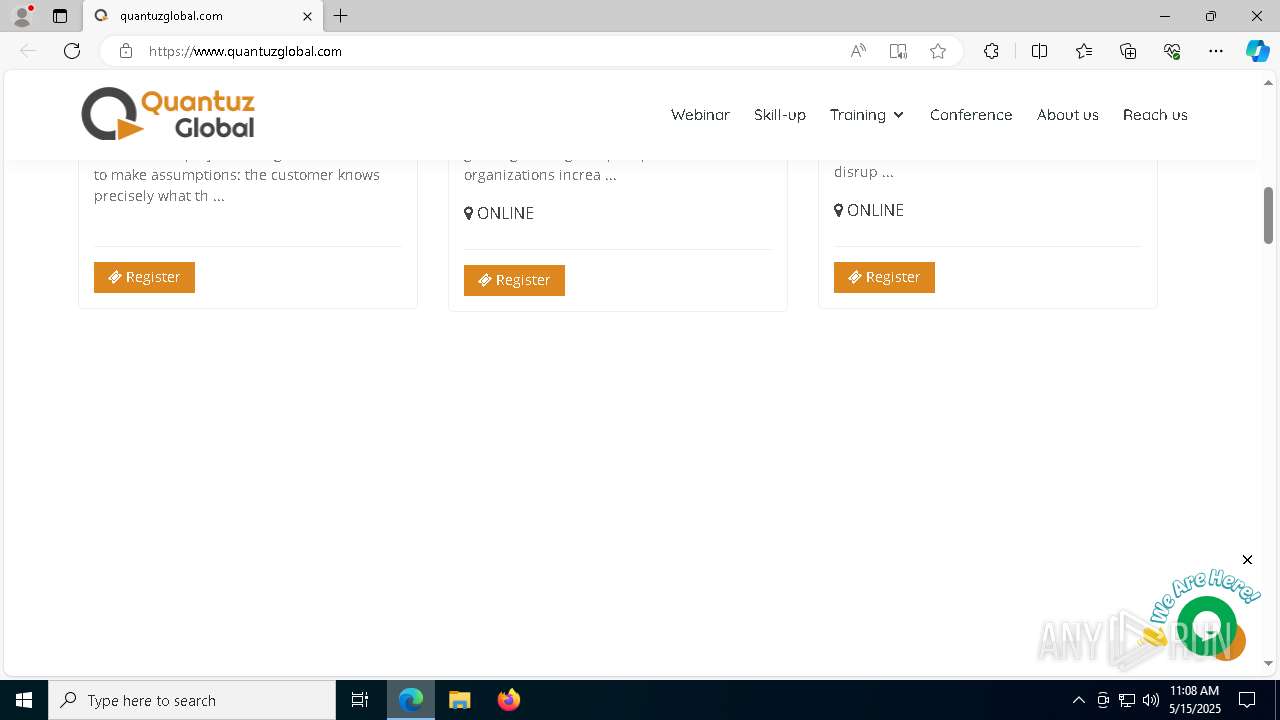
Task: Close the We Are Here chat popup
Action: (x=1247, y=559)
